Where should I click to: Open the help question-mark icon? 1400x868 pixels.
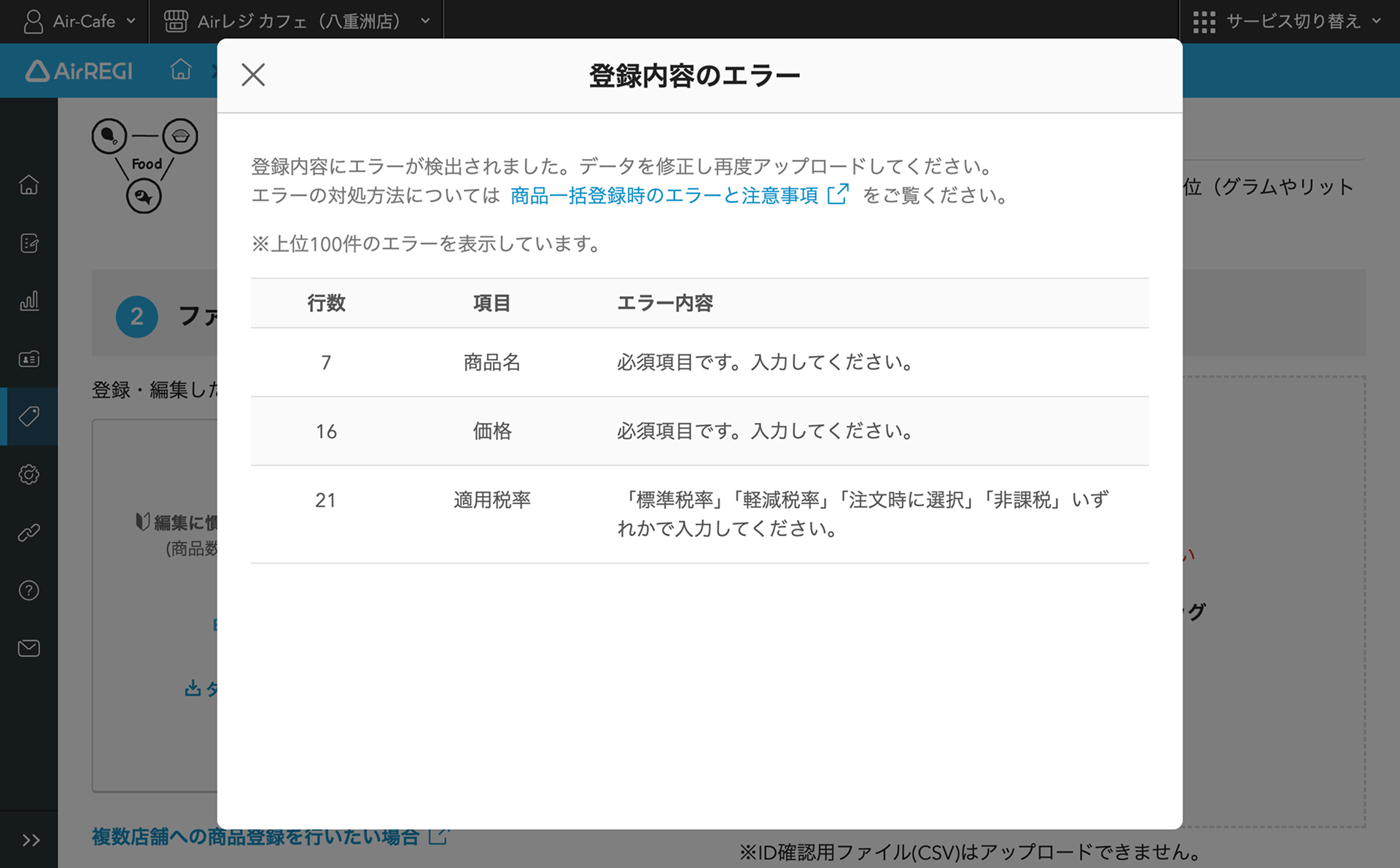click(x=28, y=590)
